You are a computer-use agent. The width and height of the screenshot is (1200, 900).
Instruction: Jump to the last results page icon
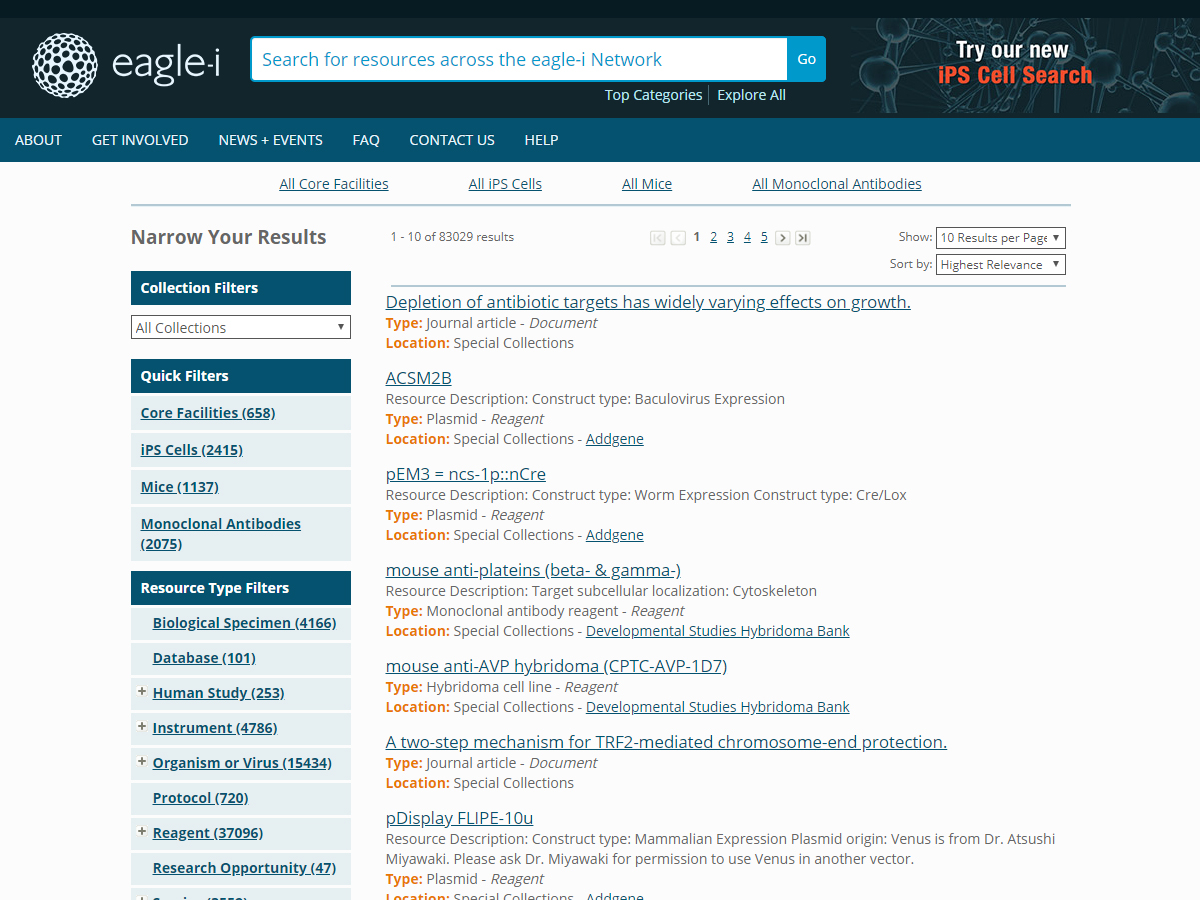[802, 238]
